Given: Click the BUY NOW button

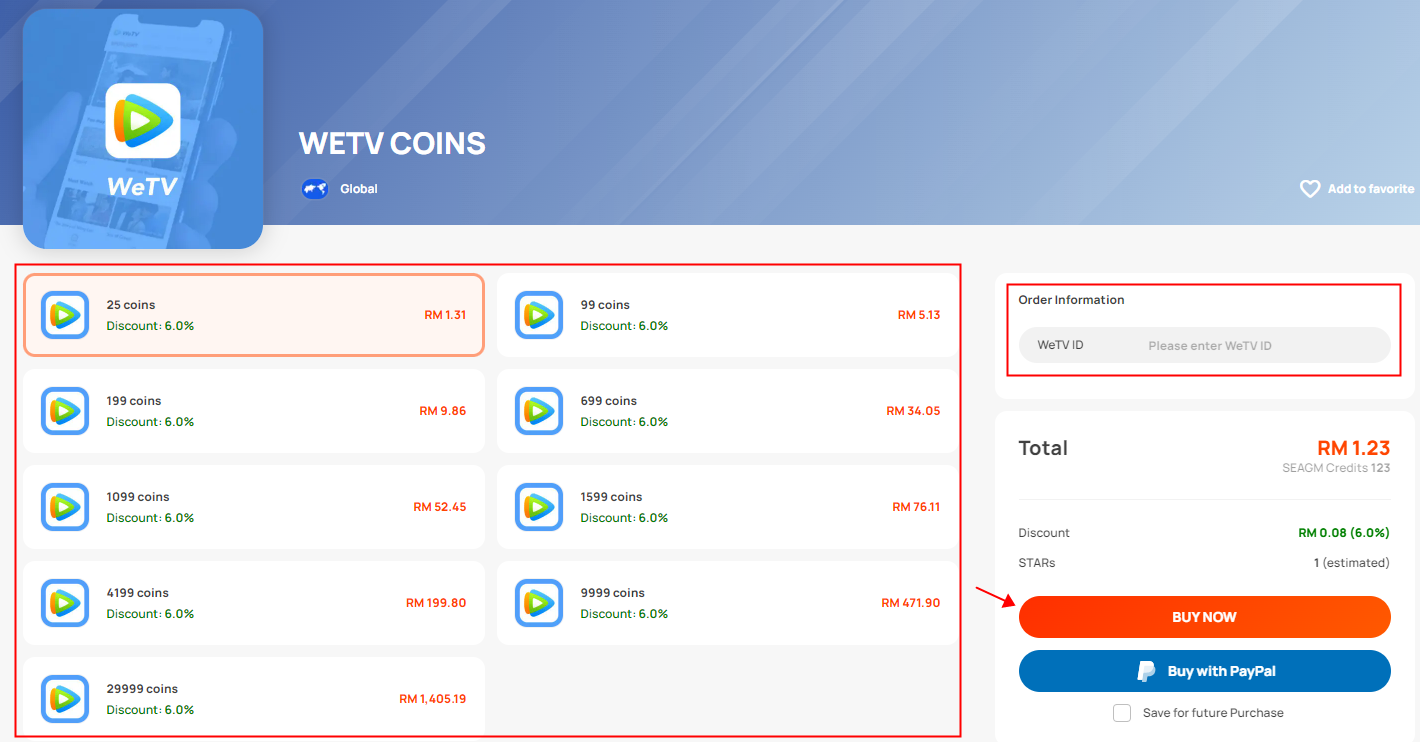Looking at the screenshot, I should point(1204,617).
